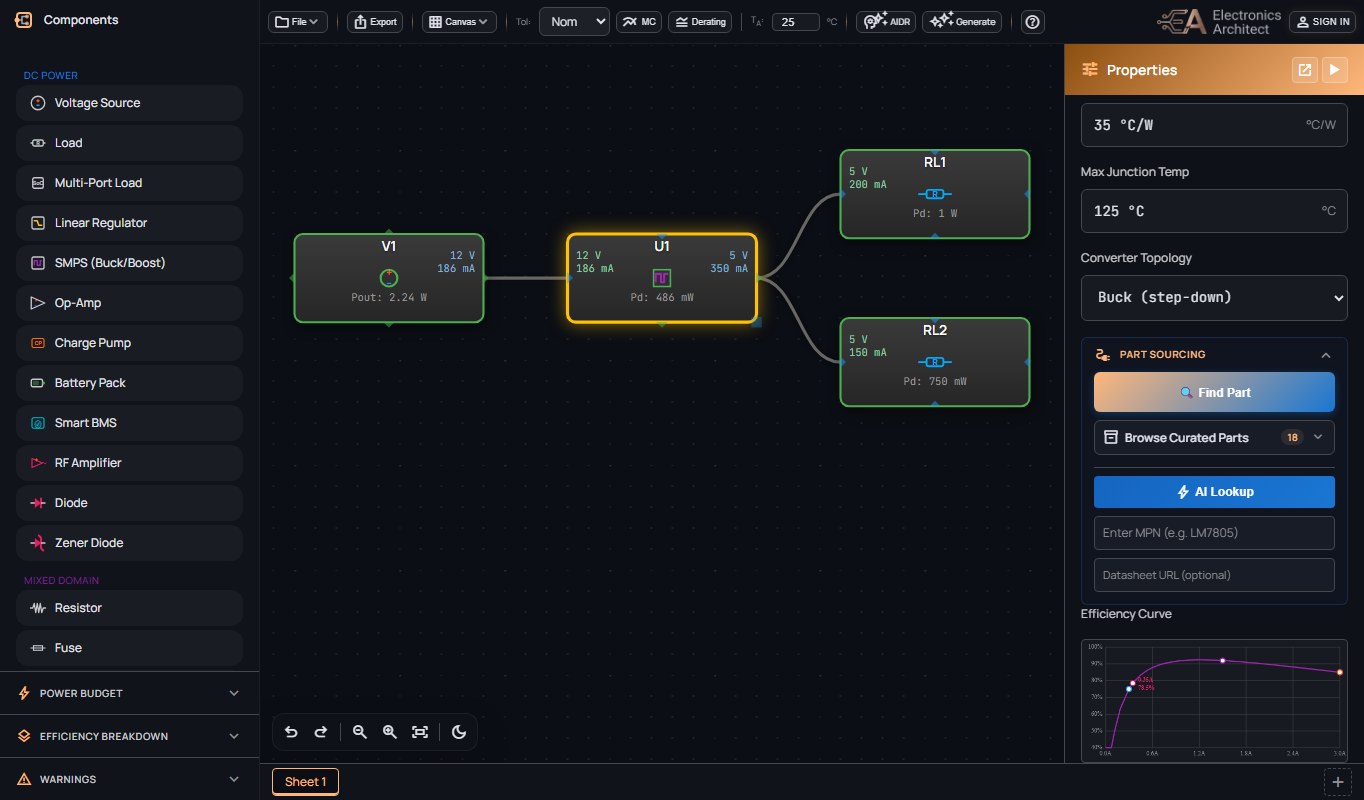Open the Converter Topology dropdown
1364x800 pixels.
[1214, 298]
